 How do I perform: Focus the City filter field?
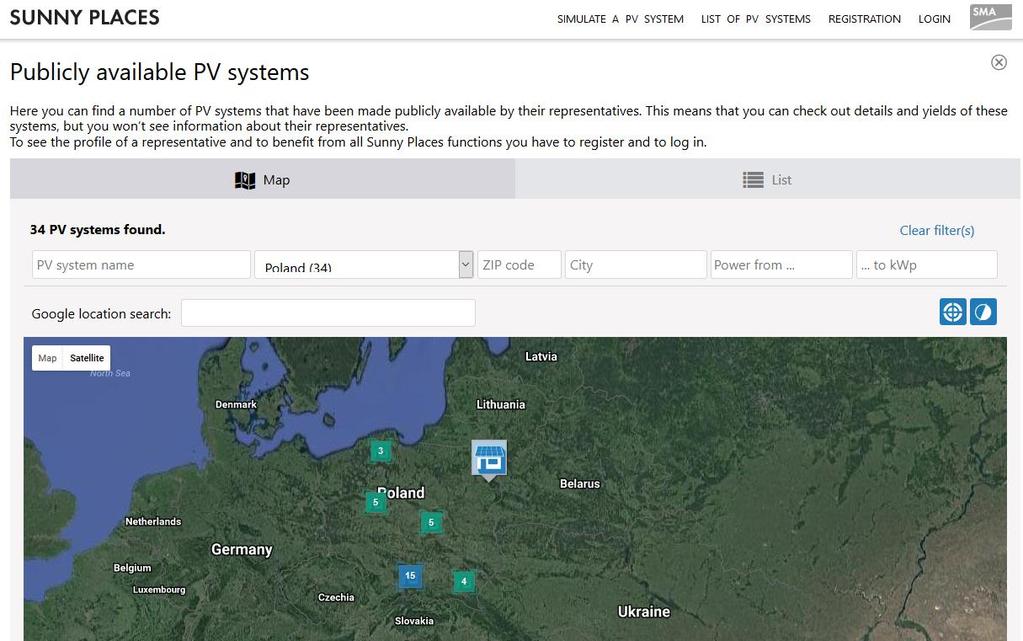point(635,264)
